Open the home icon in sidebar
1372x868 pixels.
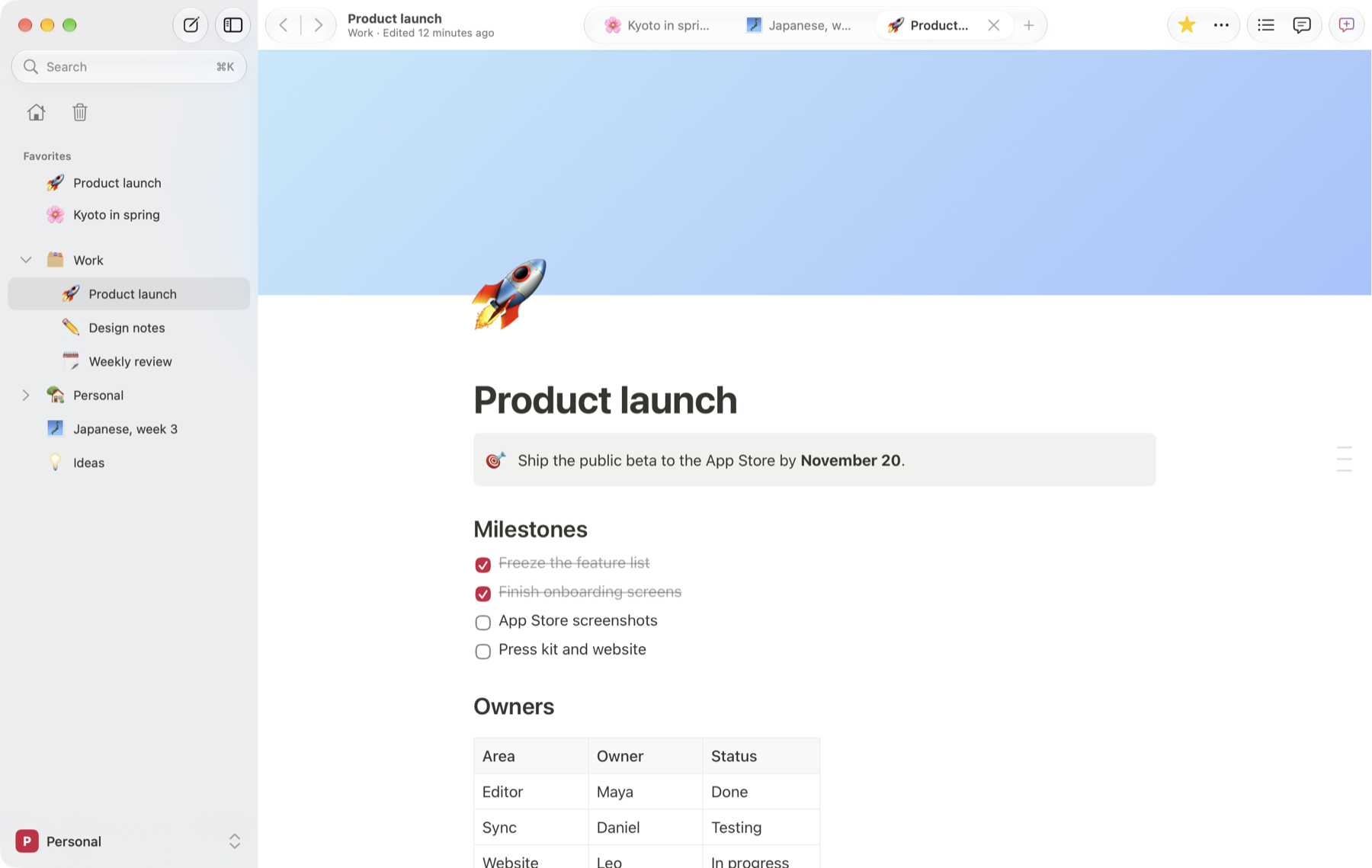pos(36,113)
